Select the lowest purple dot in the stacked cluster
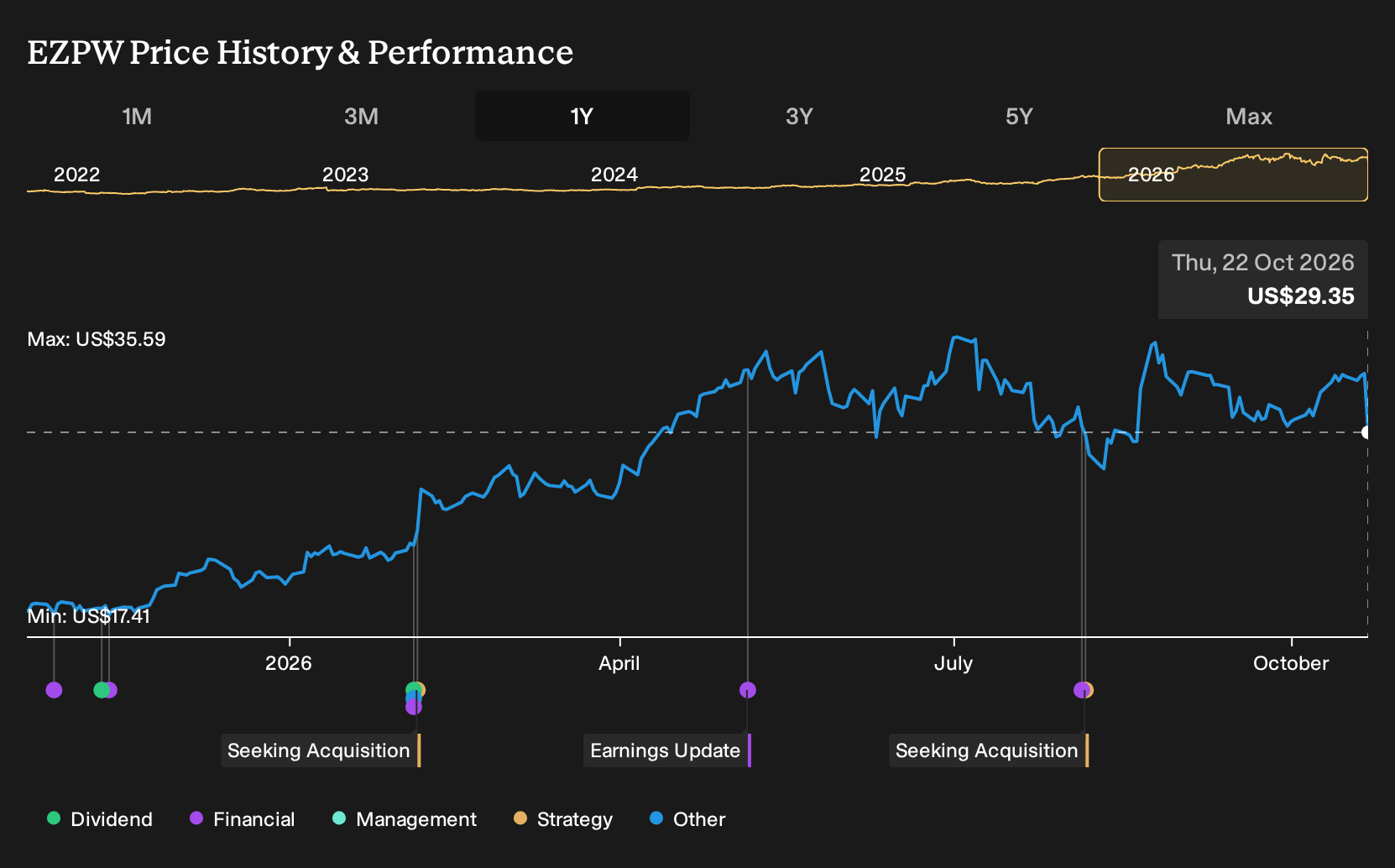Screen dimensions: 1395x868 (x=413, y=707)
